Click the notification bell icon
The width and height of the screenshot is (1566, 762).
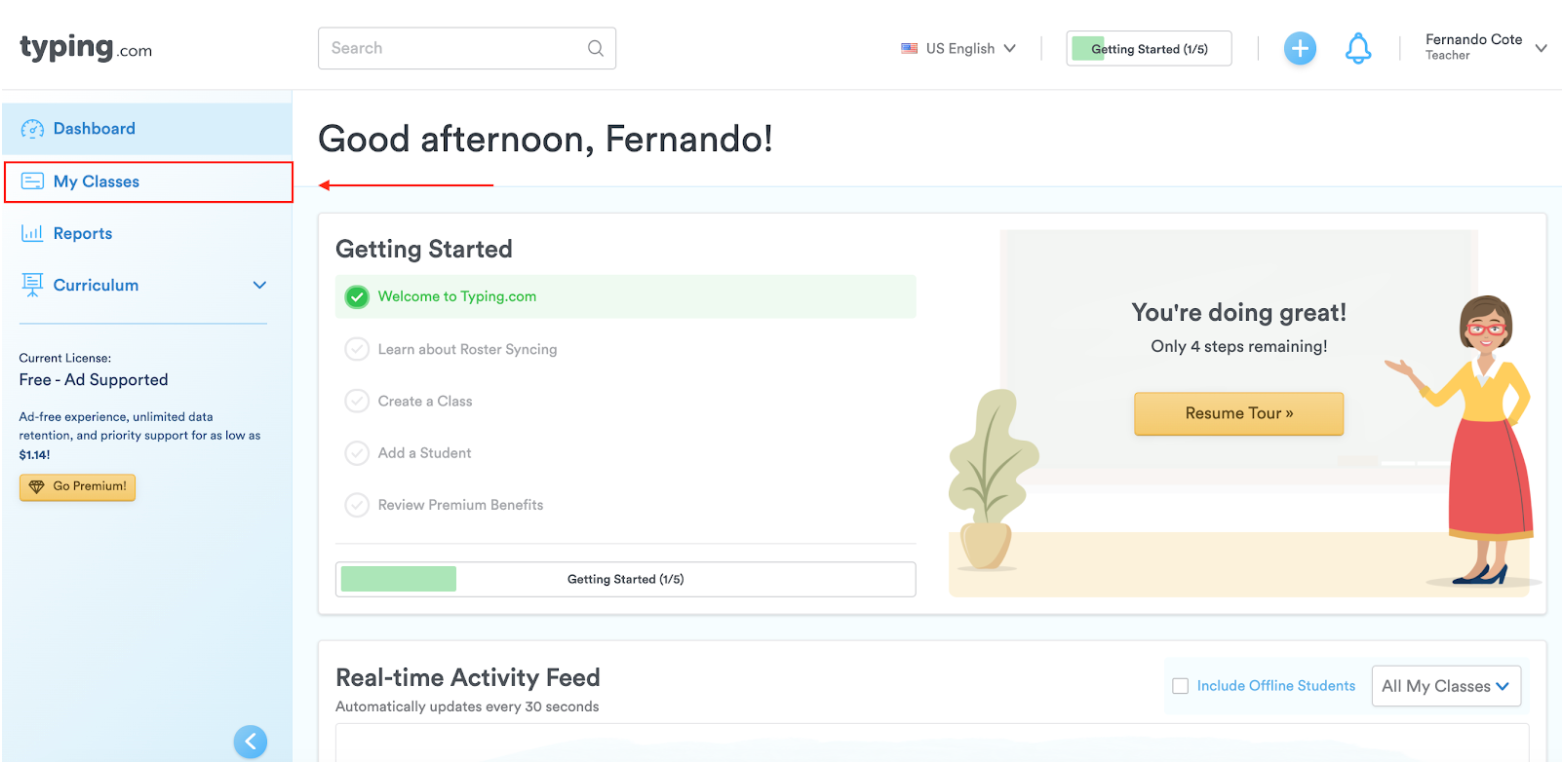[x=1358, y=48]
